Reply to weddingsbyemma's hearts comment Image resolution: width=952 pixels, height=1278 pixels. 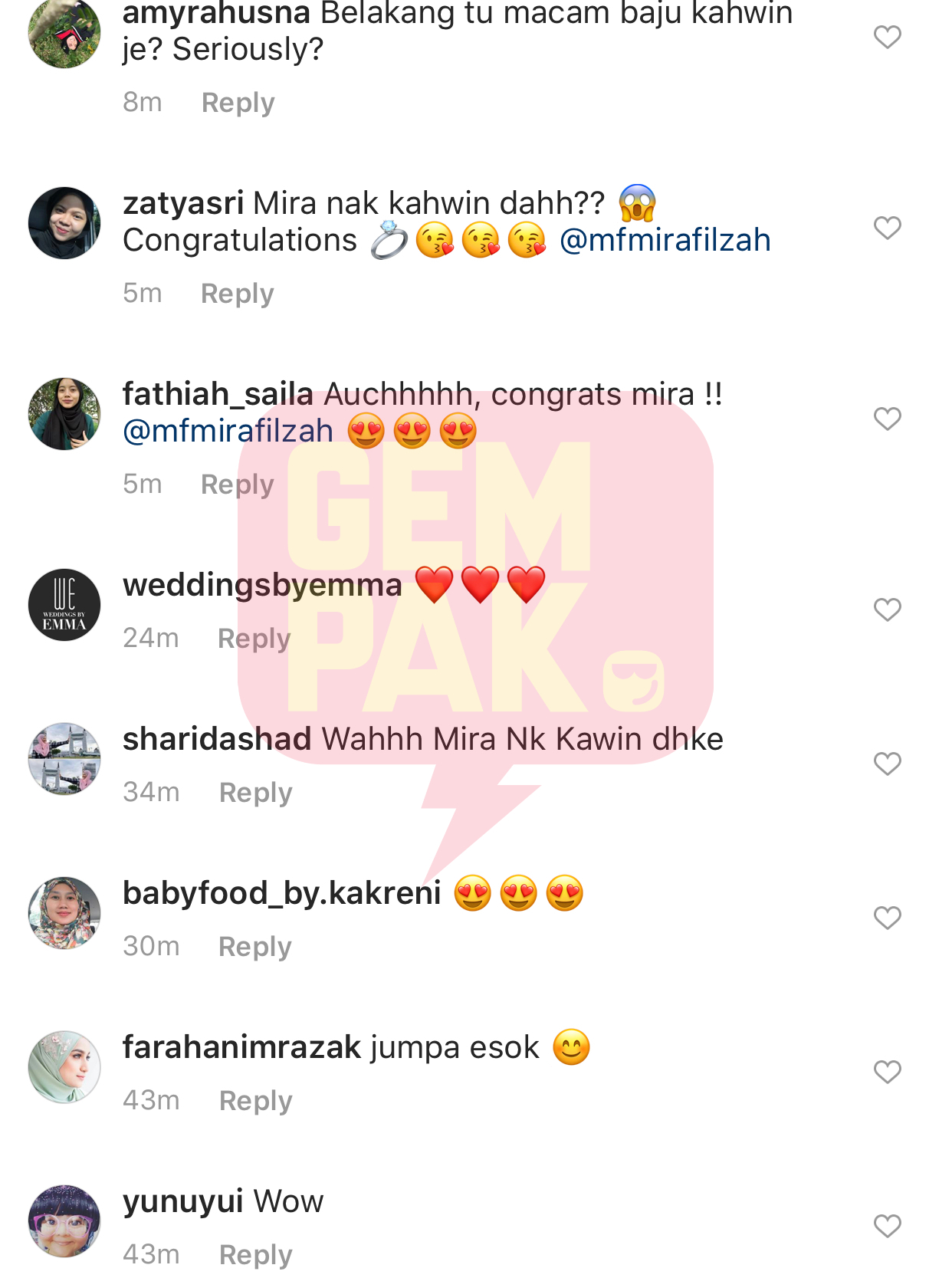(x=254, y=639)
